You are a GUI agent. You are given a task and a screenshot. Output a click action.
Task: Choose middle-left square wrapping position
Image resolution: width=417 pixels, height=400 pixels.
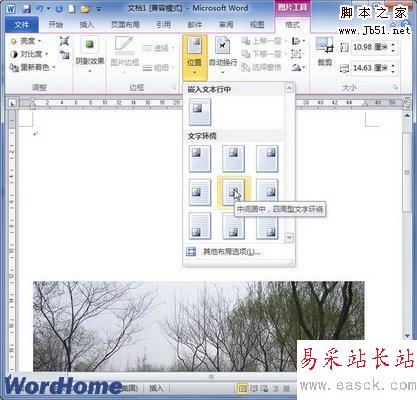[x=200, y=192]
